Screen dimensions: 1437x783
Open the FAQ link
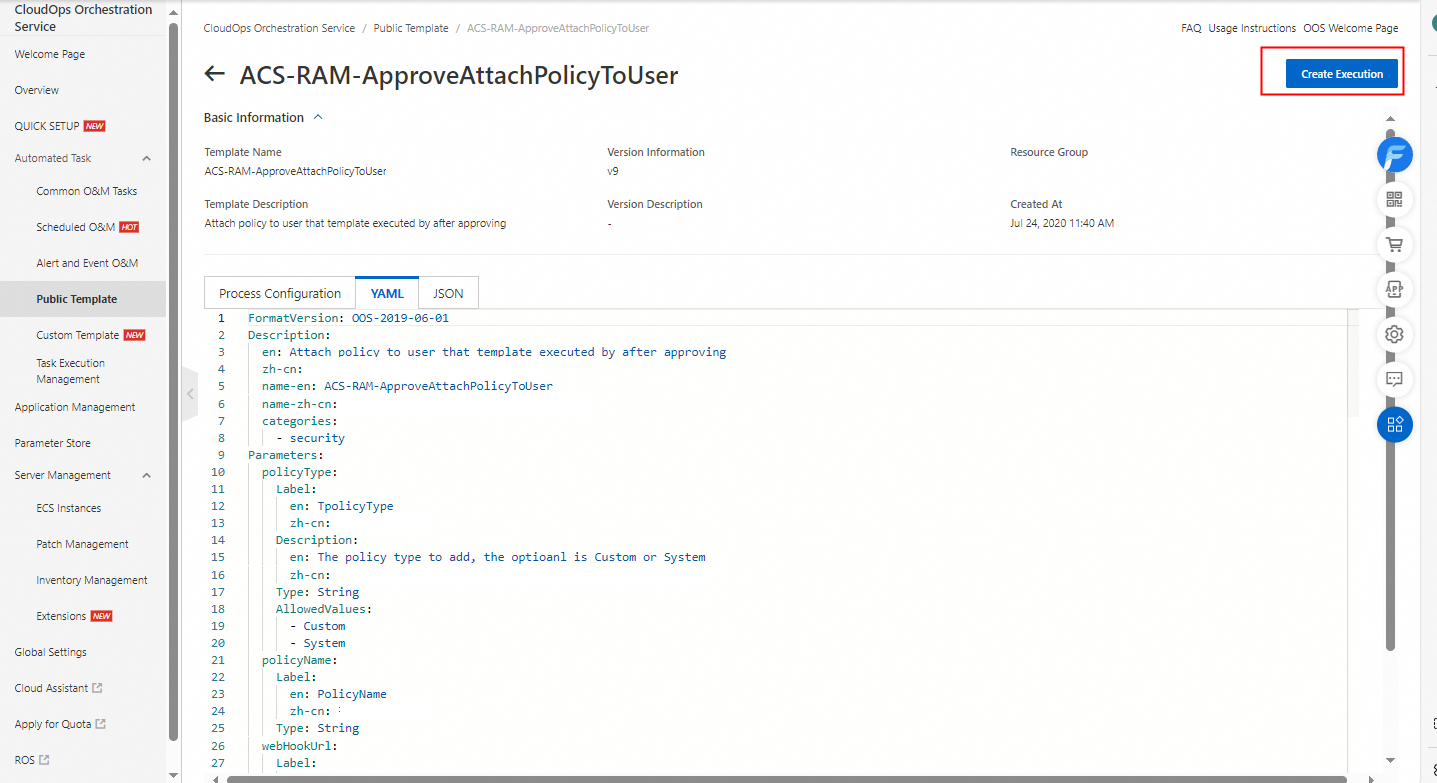tap(1191, 28)
